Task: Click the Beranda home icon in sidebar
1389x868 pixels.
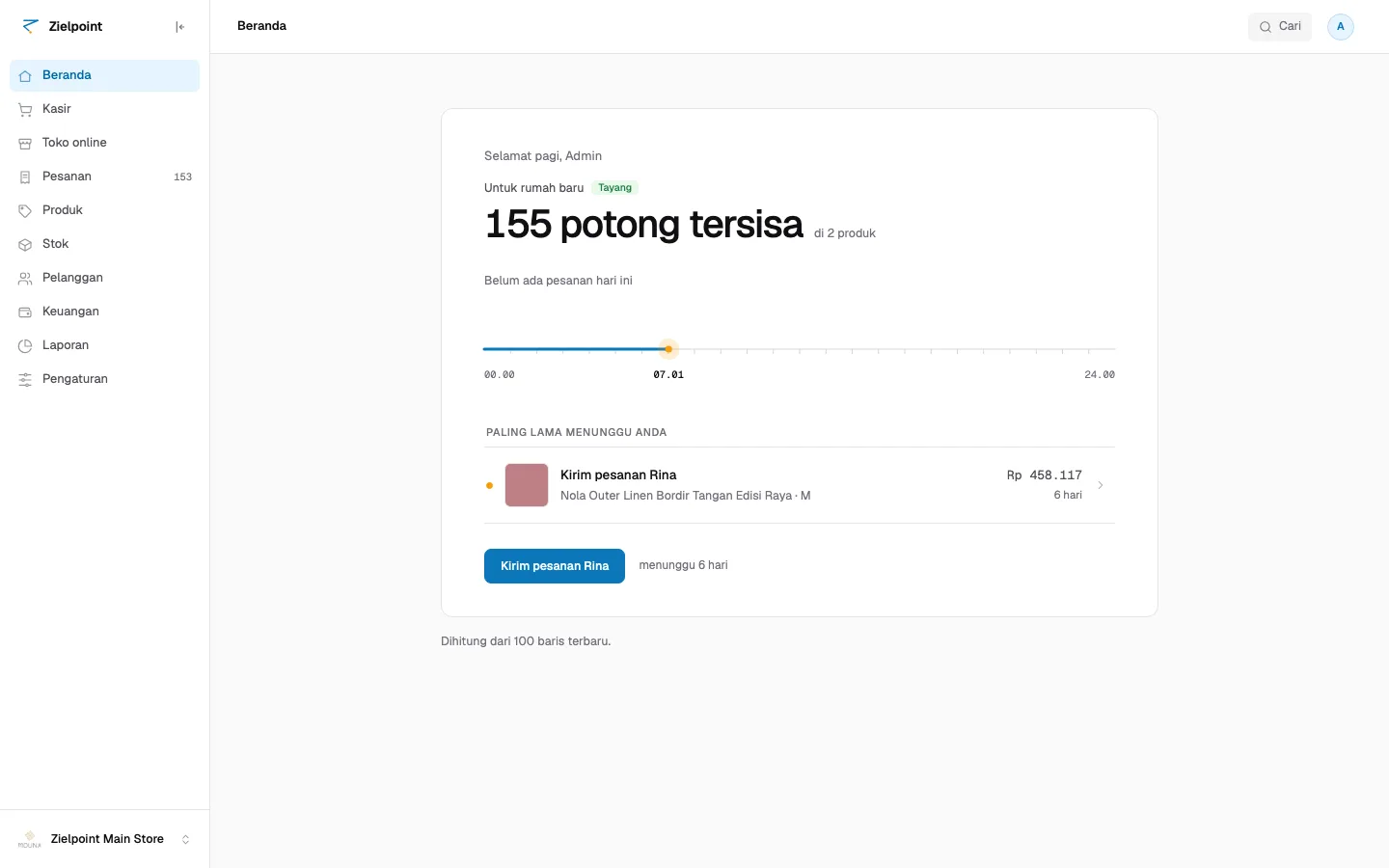Action: pos(25,75)
